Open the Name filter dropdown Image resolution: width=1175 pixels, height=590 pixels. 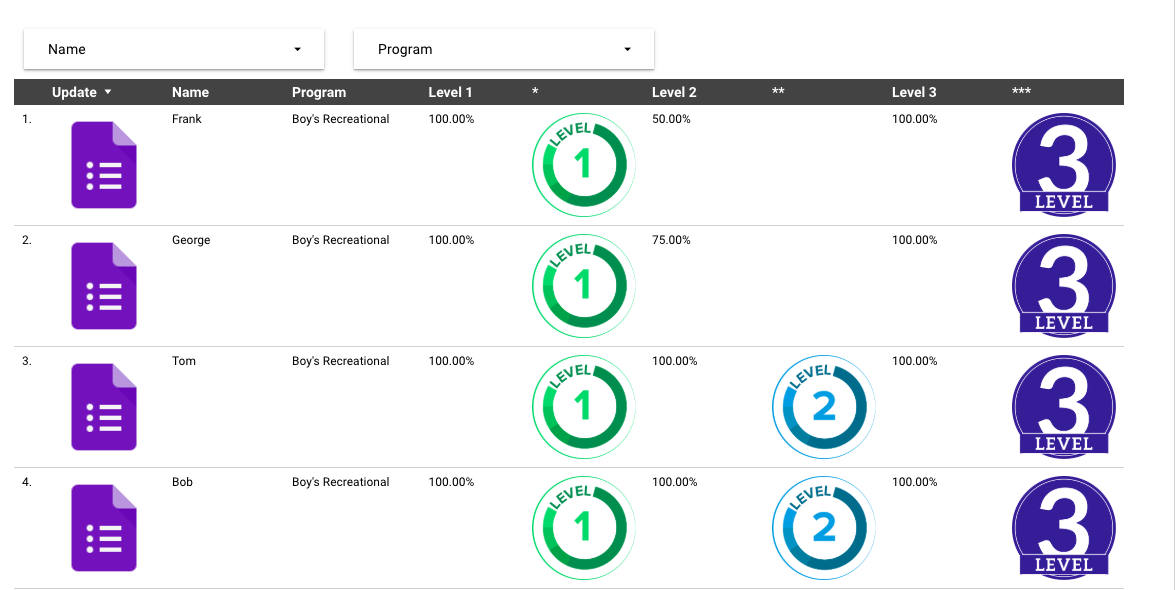[173, 48]
